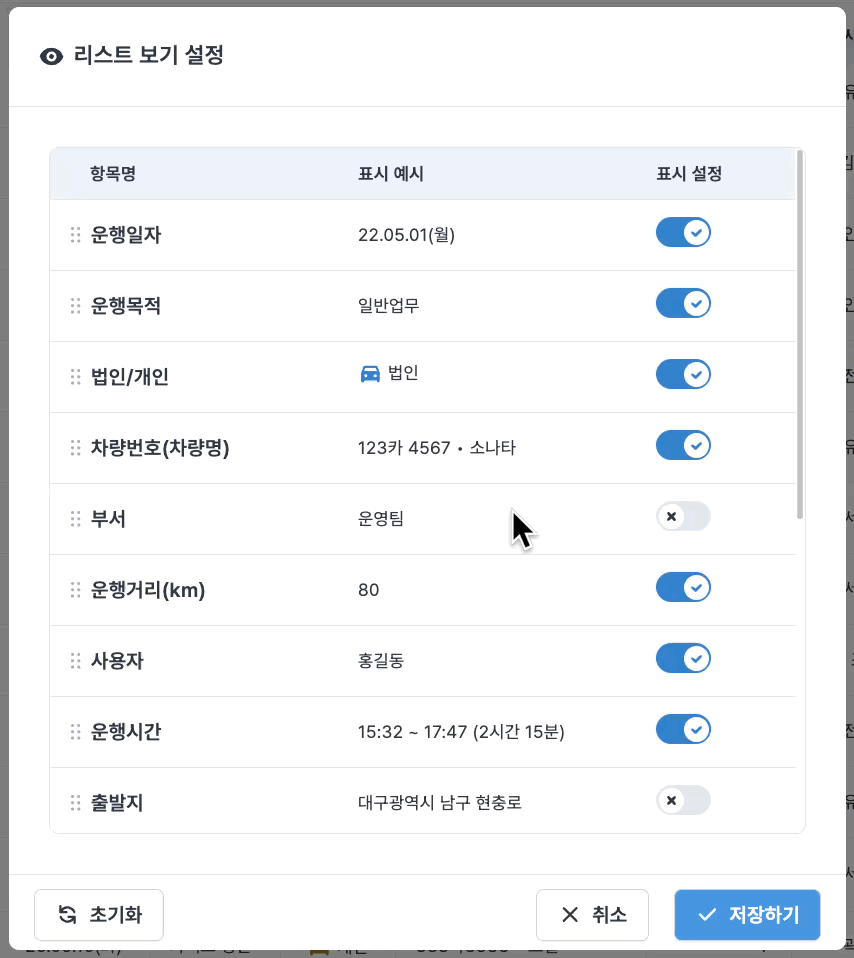Click the drag handle next to 차량번호(차량명)
Screen dimensions: 854x958
pos(75,448)
